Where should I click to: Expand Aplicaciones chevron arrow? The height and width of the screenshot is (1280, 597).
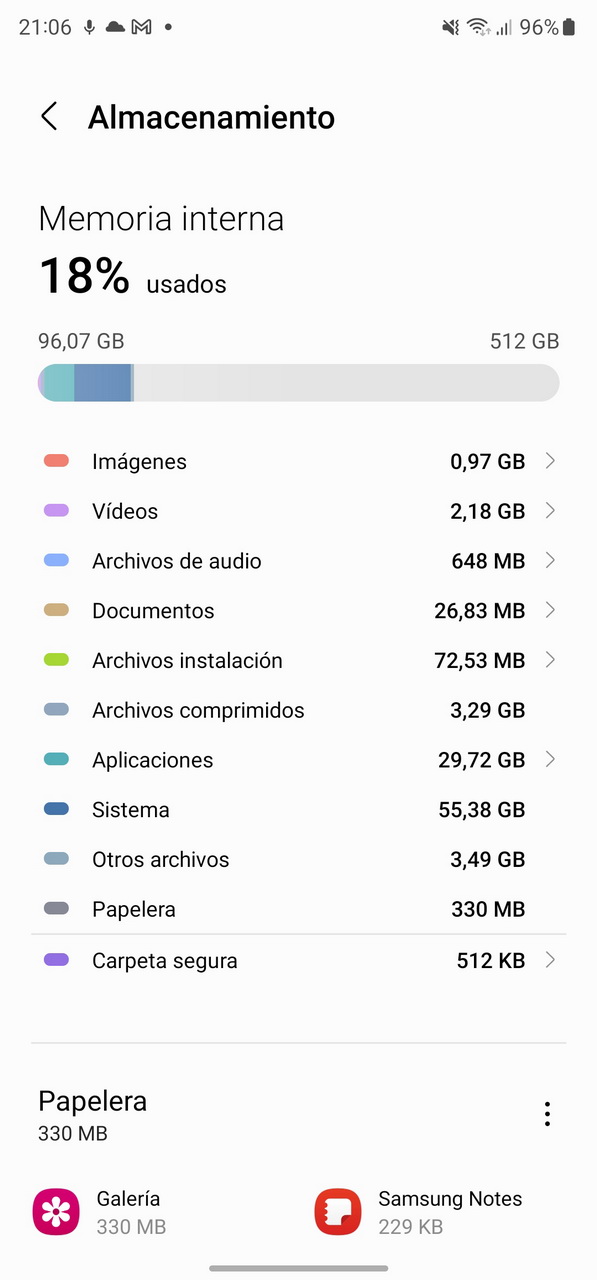(550, 760)
